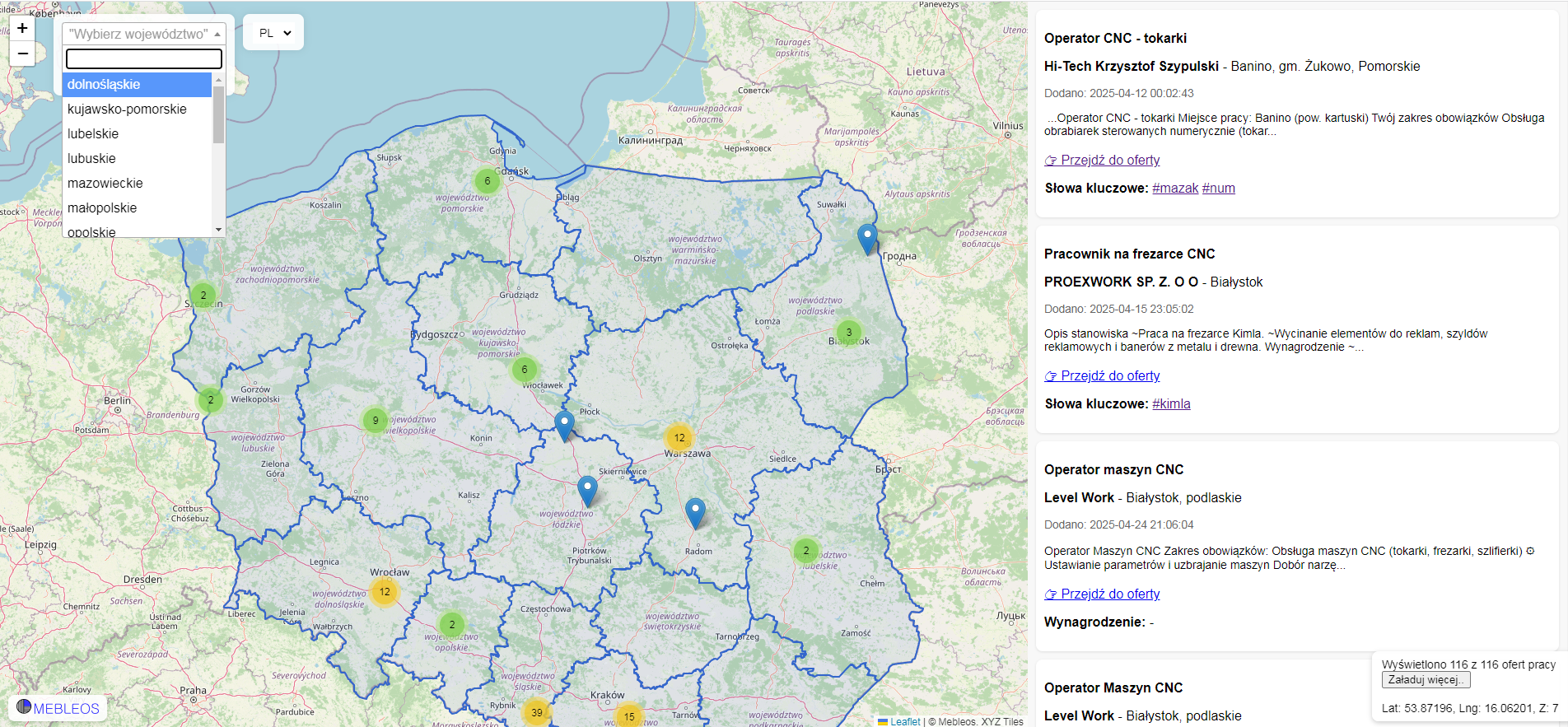
Task: Collapse the Wybierz województwo dropdown
Action: 144,34
